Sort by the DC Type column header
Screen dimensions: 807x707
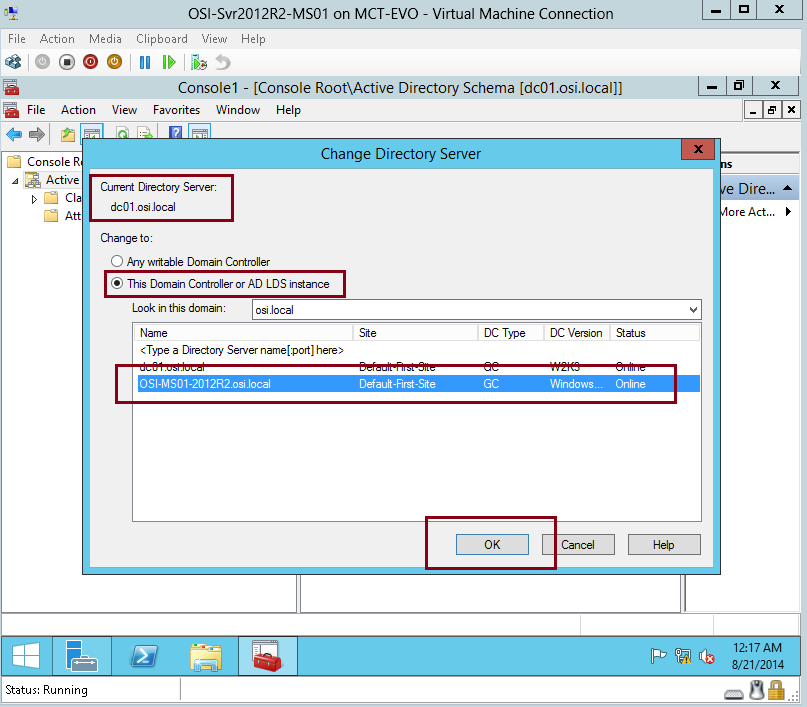click(x=511, y=333)
